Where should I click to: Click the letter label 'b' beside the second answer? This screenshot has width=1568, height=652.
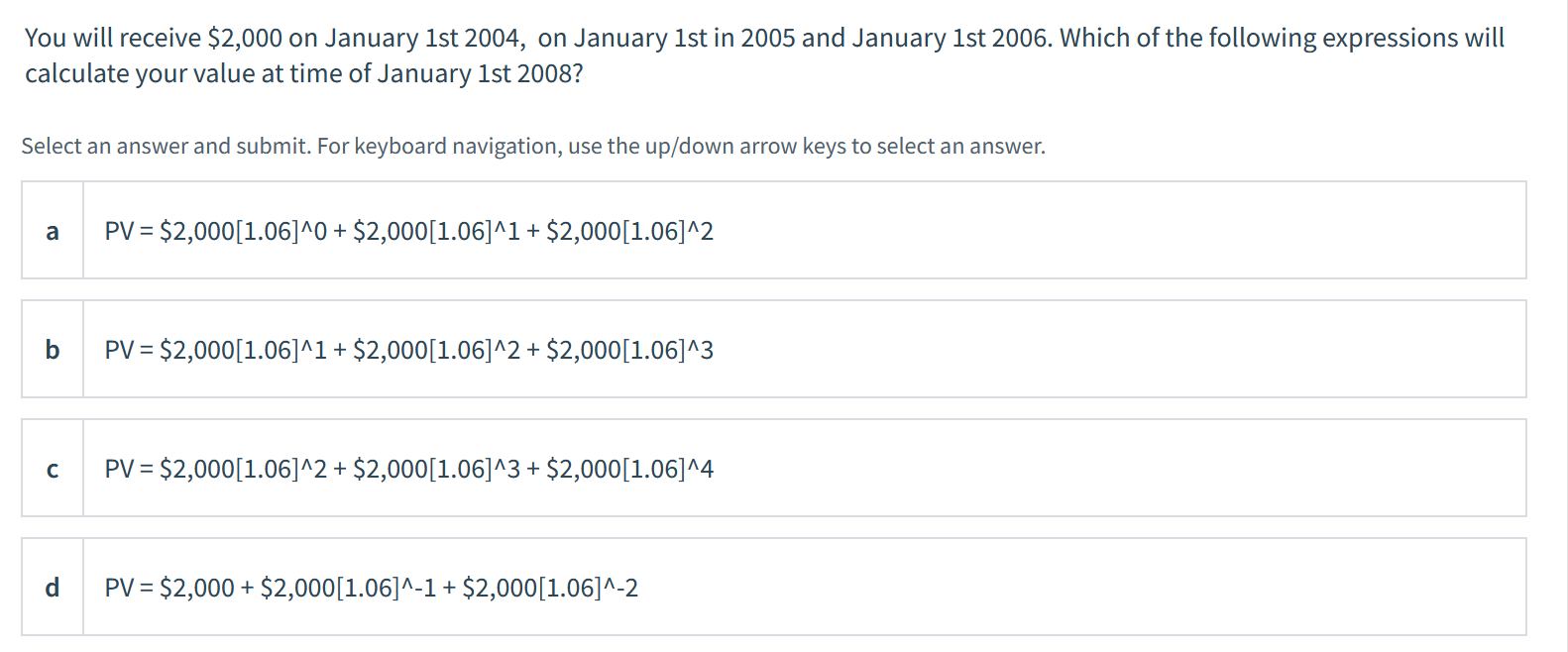point(53,349)
